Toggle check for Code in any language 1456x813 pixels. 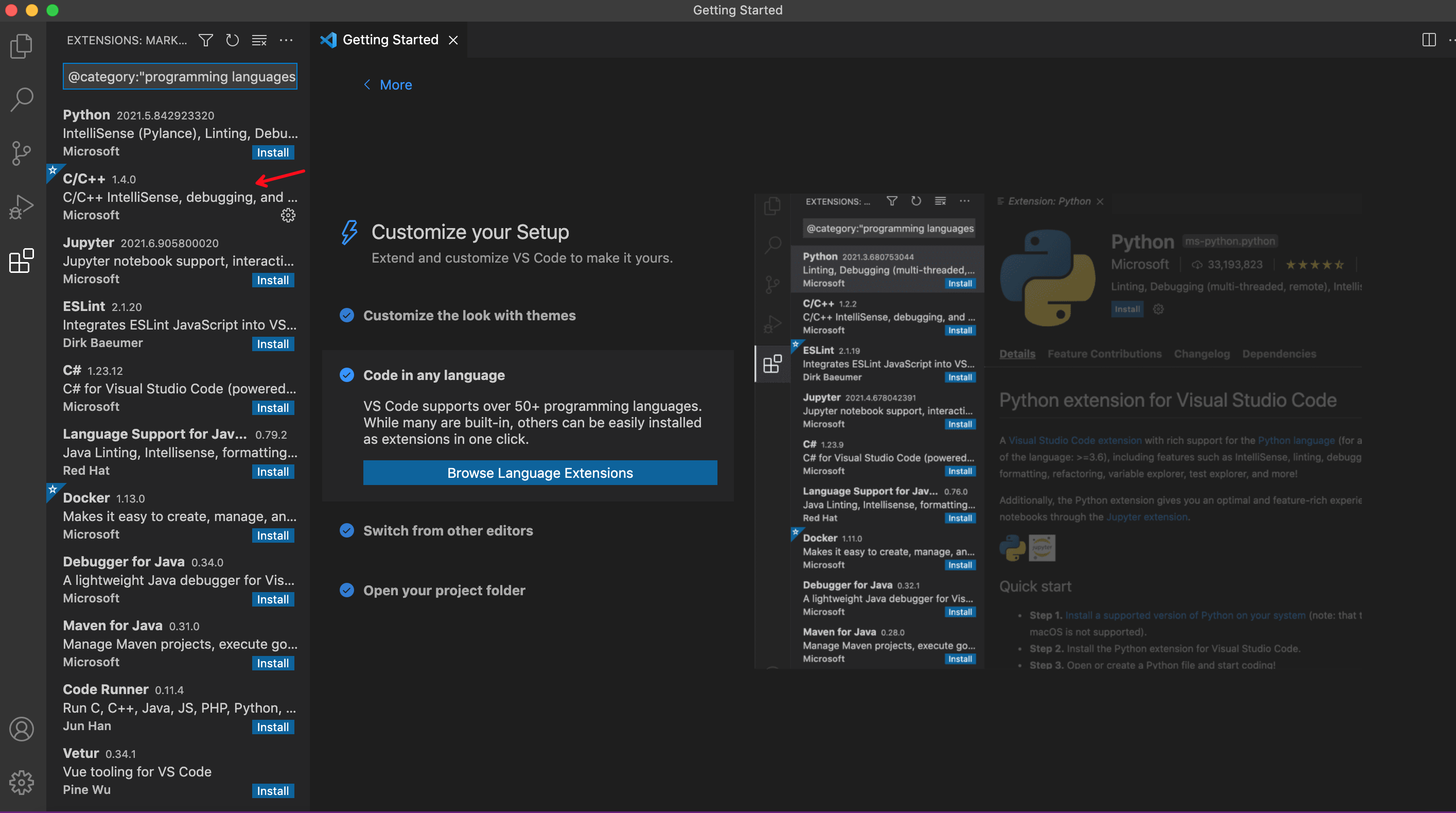pyautogui.click(x=347, y=375)
